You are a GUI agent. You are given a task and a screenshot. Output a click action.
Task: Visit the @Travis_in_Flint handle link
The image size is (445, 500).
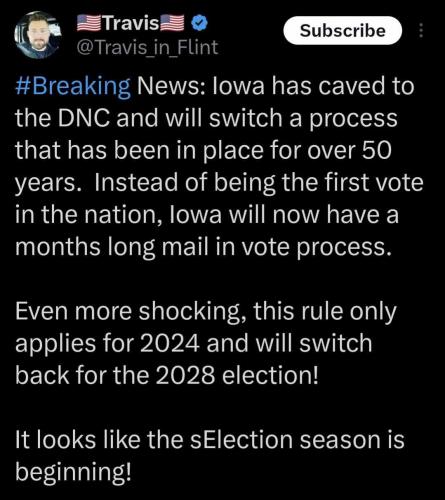point(147,47)
